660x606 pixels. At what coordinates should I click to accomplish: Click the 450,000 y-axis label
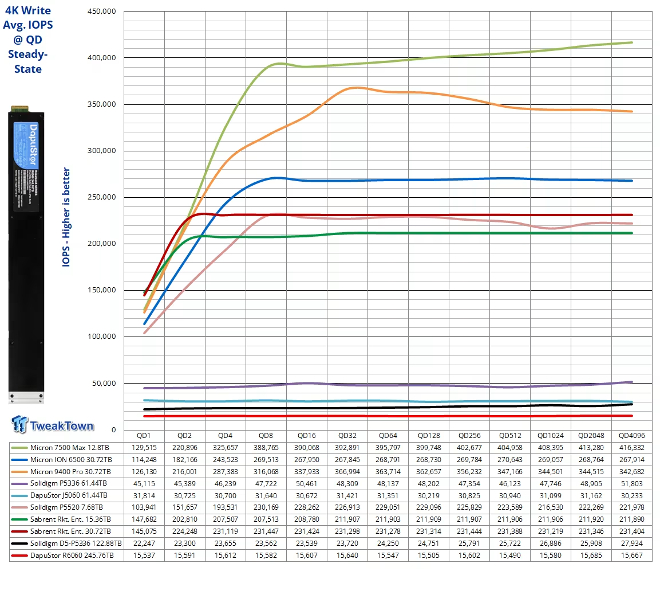point(102,11)
